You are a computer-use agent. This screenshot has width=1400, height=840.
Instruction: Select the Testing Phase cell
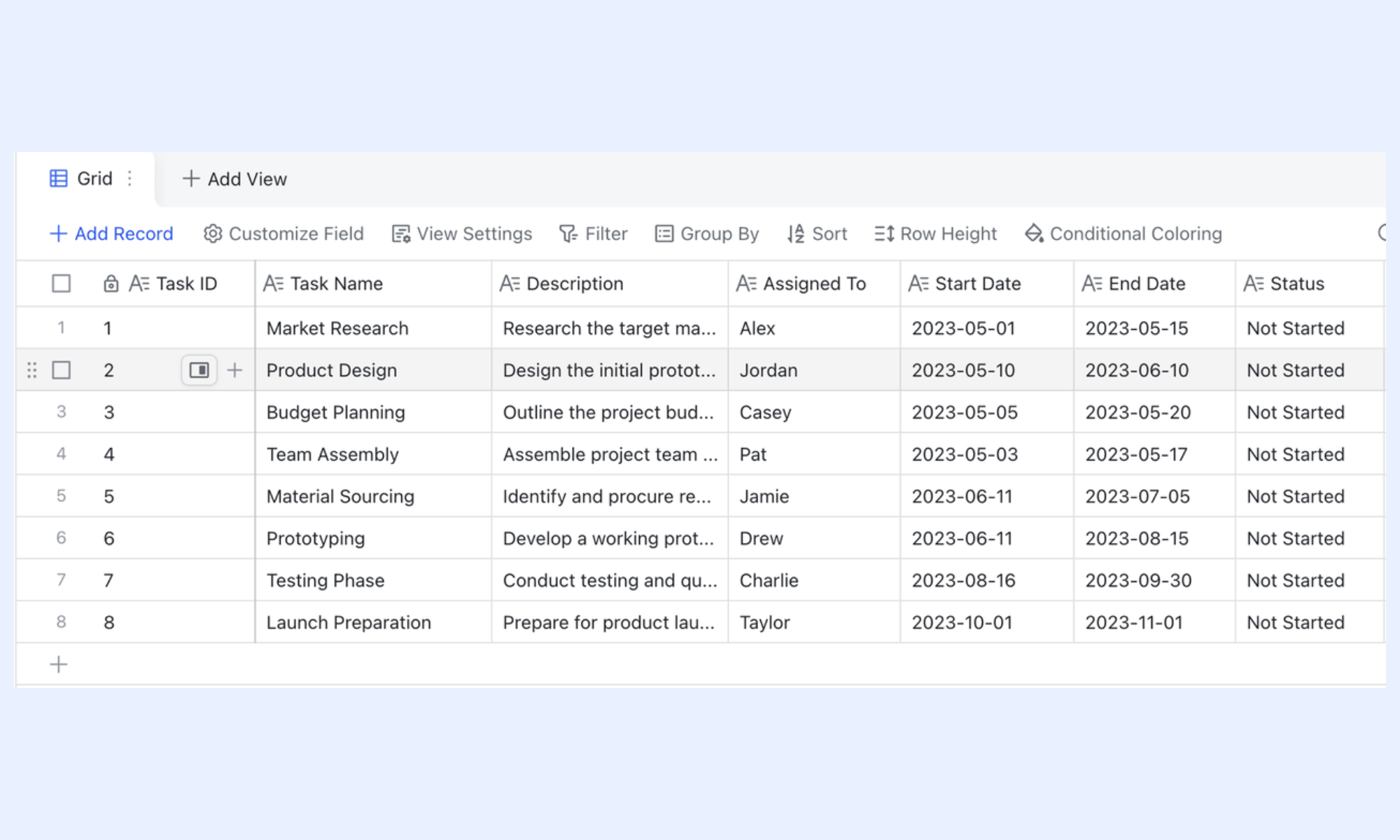tap(374, 580)
